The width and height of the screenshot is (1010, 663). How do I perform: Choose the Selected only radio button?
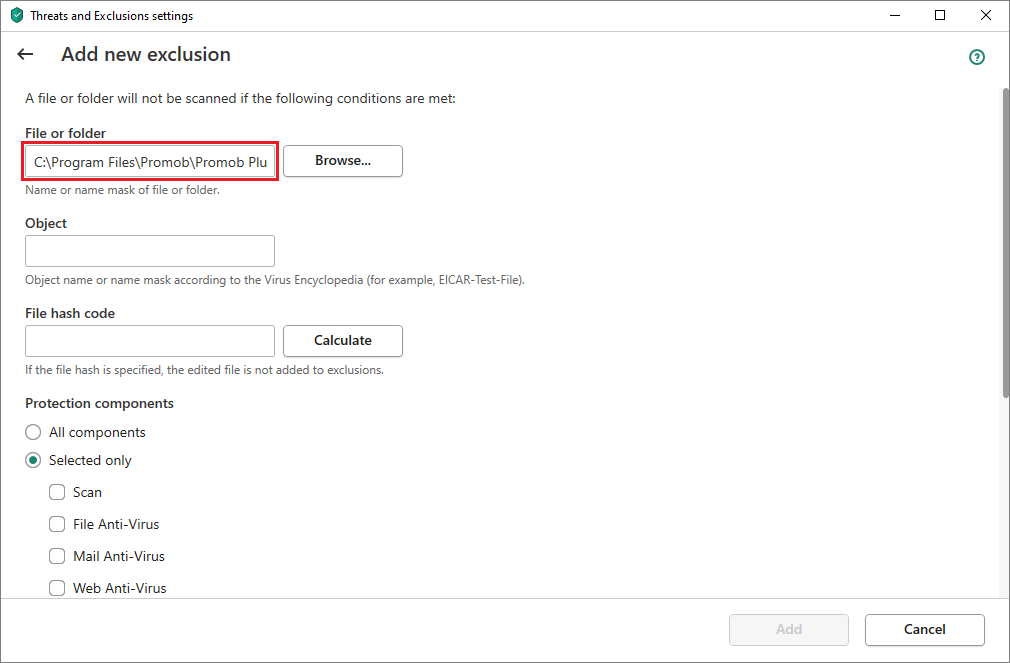click(33, 460)
